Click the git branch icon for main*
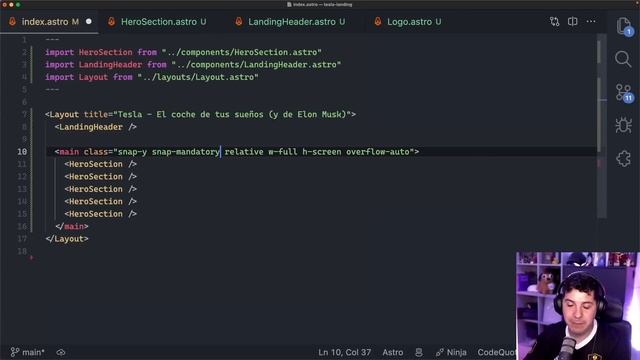640x360 pixels. click(15, 352)
